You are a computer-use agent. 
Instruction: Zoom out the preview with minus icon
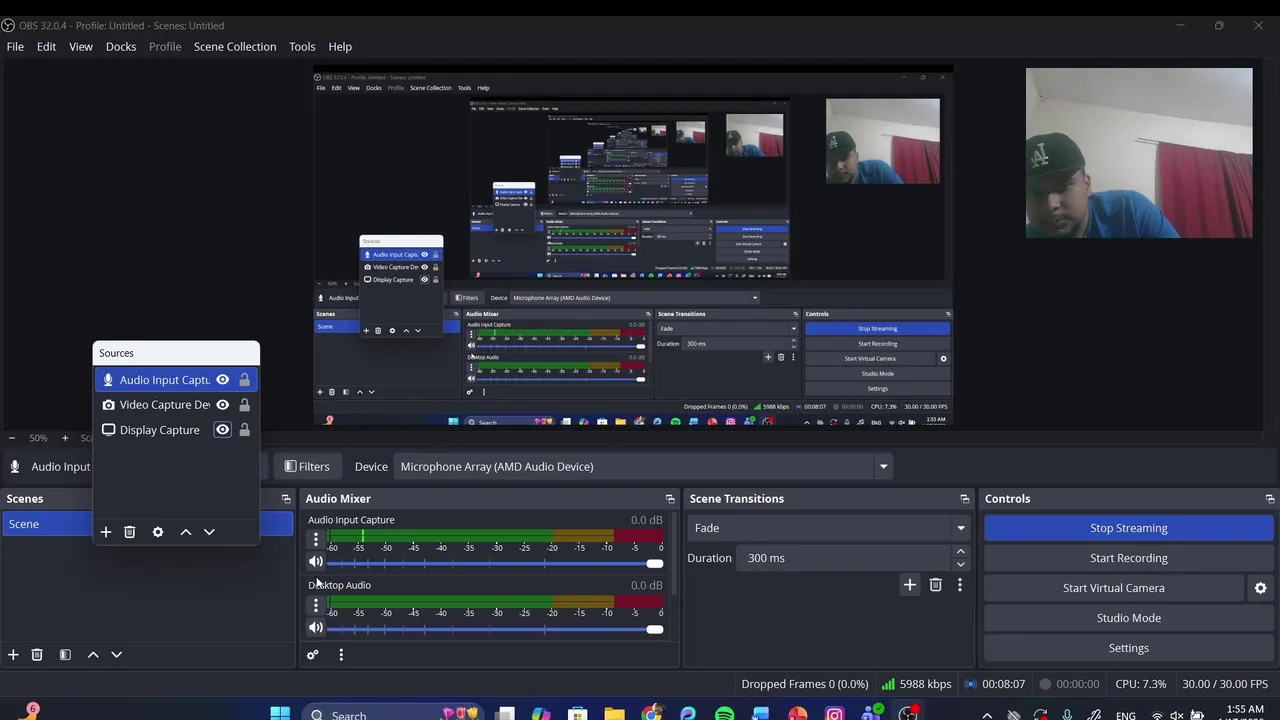click(x=12, y=438)
